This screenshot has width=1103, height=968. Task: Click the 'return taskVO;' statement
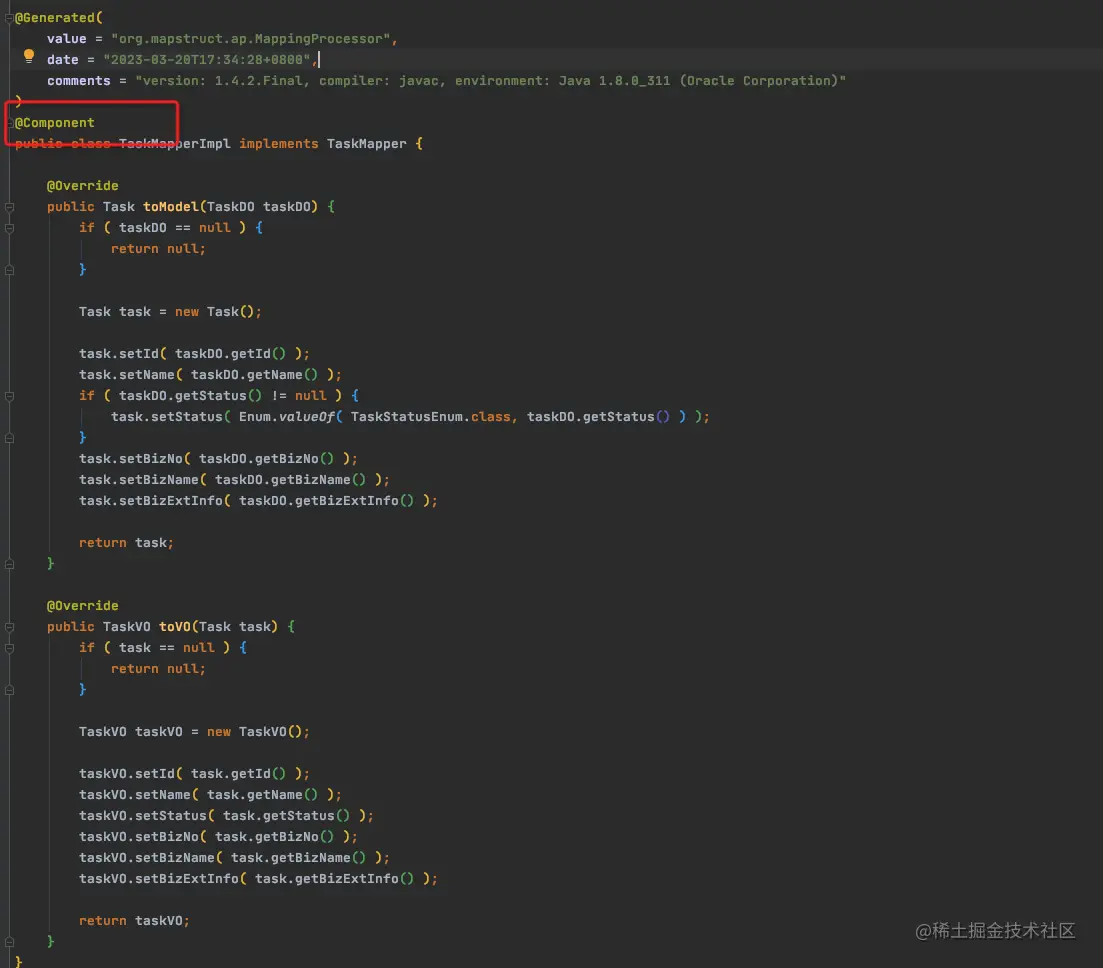click(x=134, y=921)
